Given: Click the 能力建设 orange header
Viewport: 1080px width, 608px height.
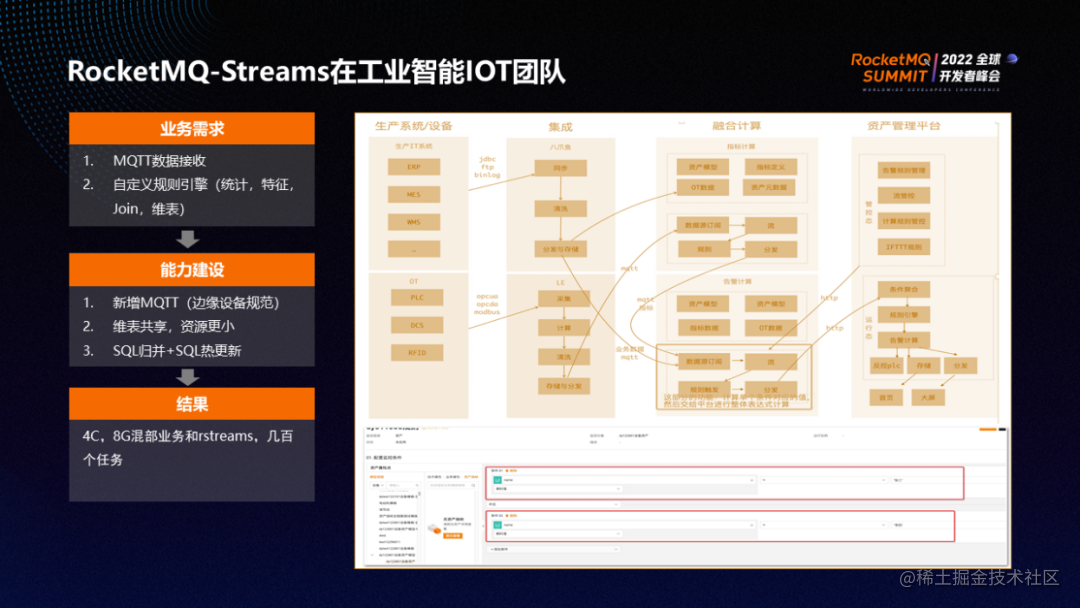Looking at the screenshot, I should pos(191,270).
